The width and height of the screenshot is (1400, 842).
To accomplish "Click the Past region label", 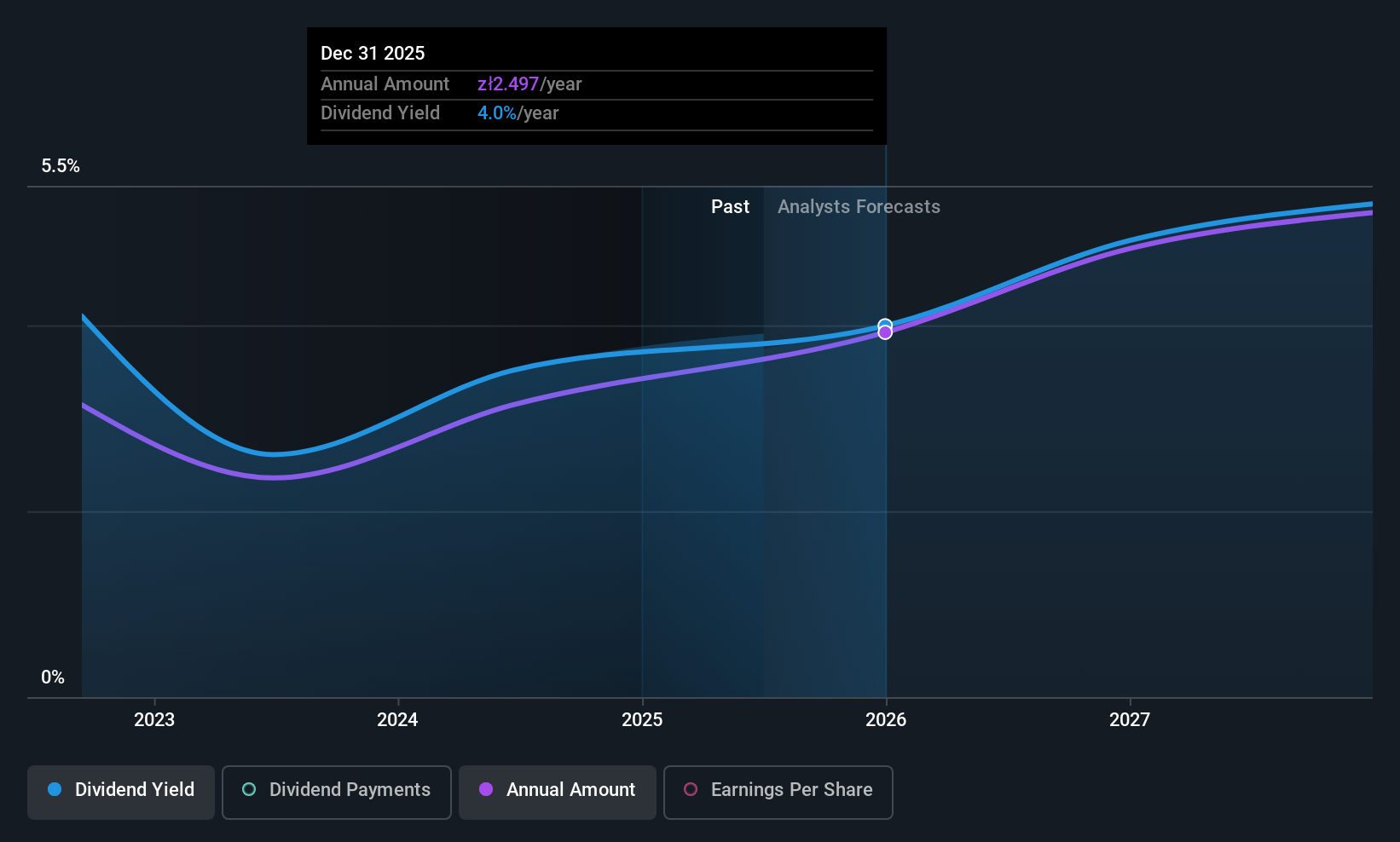I will (x=731, y=206).
